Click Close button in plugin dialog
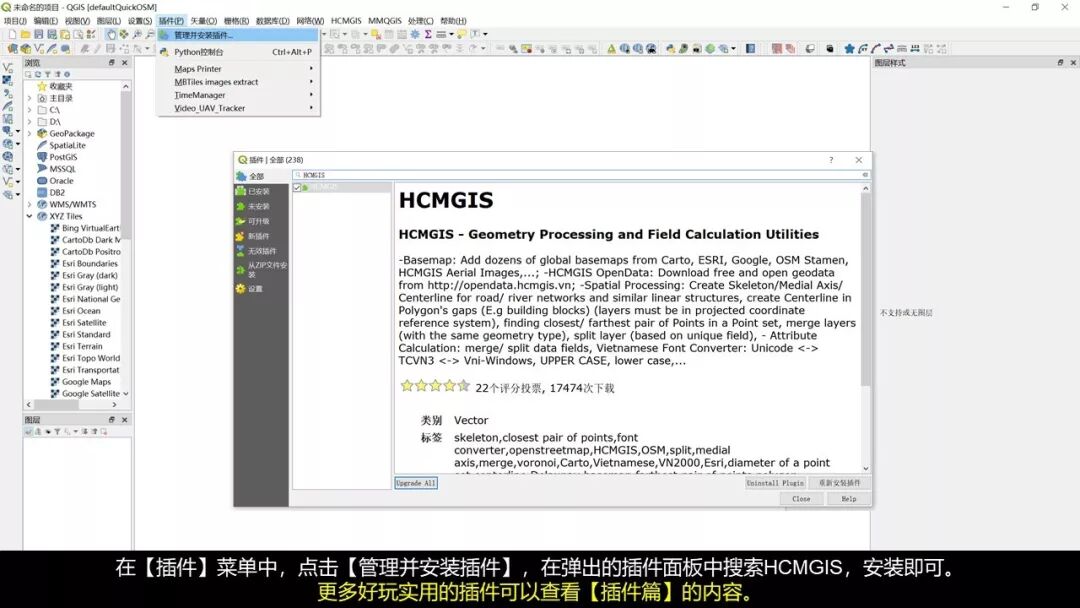The width and height of the screenshot is (1080, 608). pyautogui.click(x=801, y=499)
